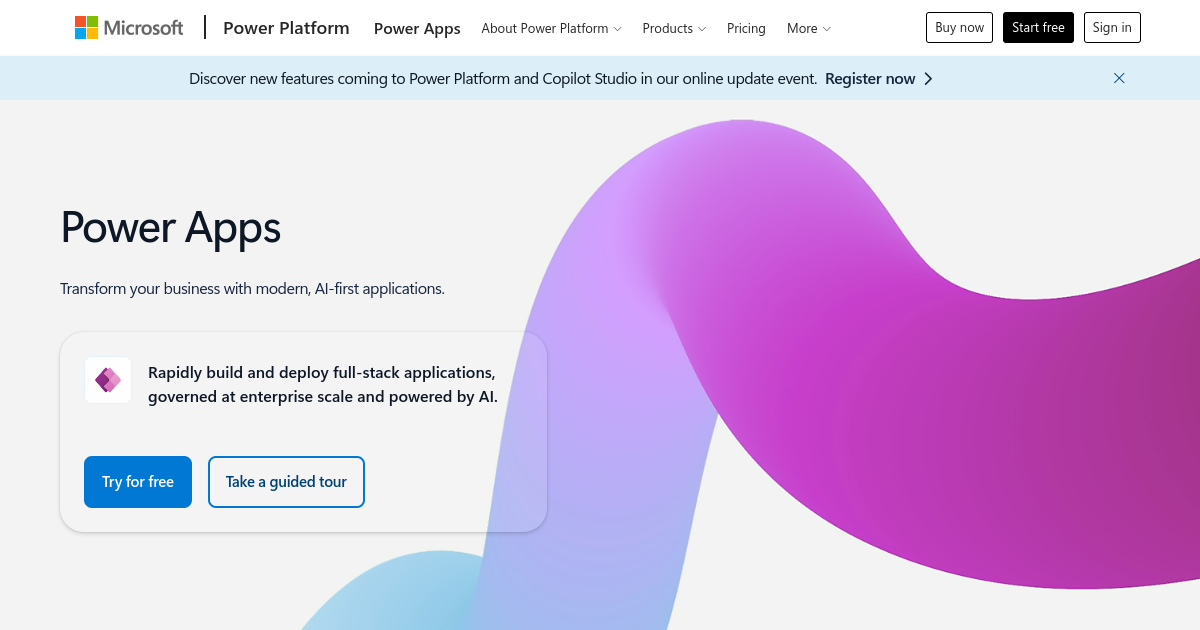The height and width of the screenshot is (630, 1200).
Task: Click the Power Apps main heading
Action: [171, 227]
